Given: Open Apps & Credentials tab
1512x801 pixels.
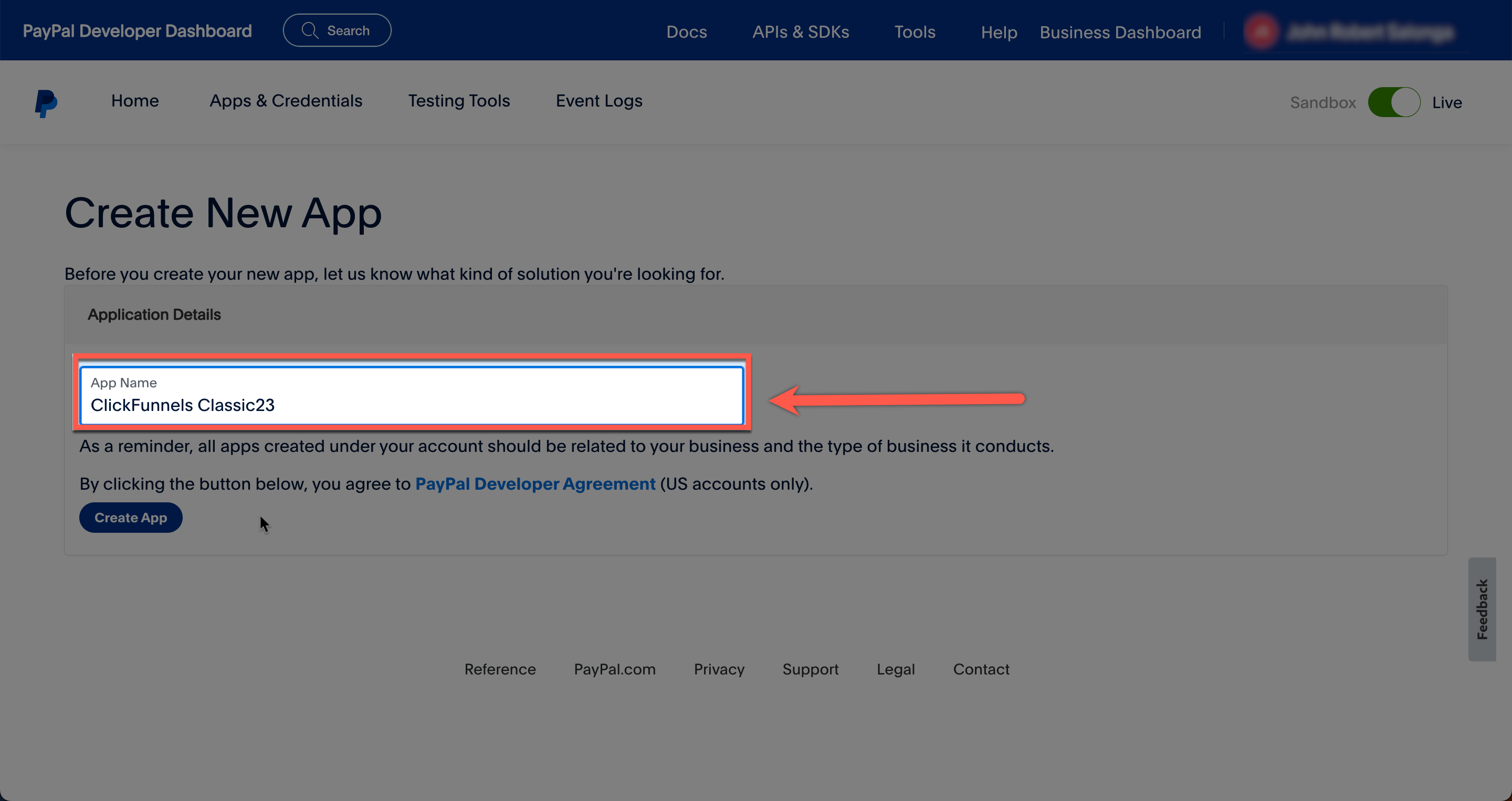Looking at the screenshot, I should coord(286,101).
